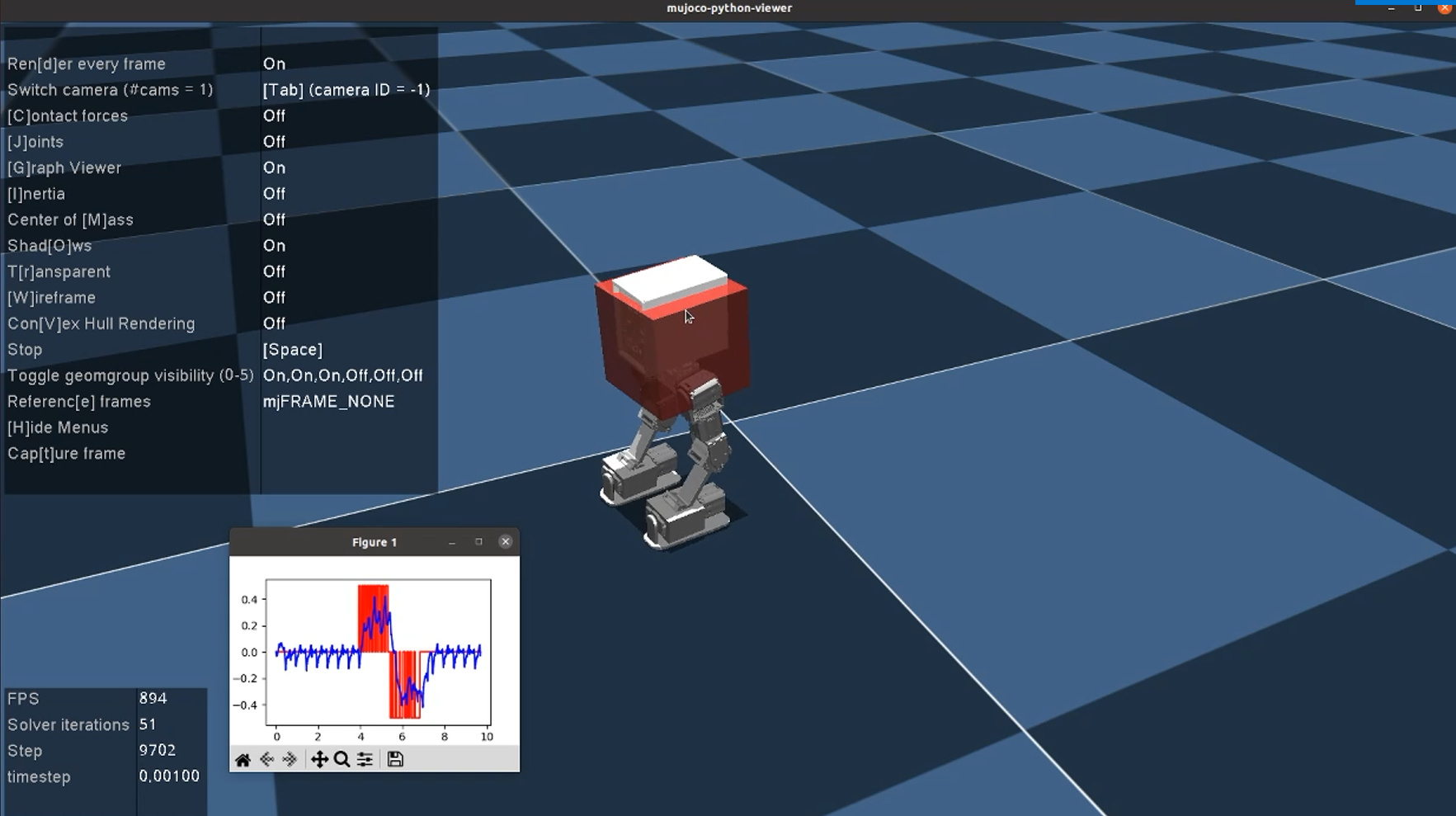Click the Step value '9702'
The height and width of the screenshot is (816, 1456).
(158, 750)
